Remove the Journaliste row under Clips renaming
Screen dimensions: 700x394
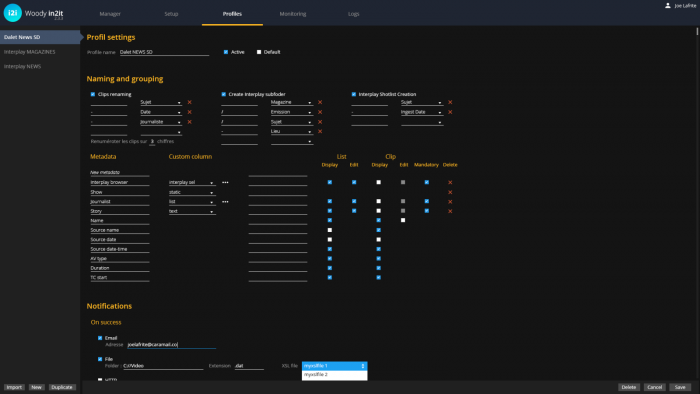coord(189,122)
